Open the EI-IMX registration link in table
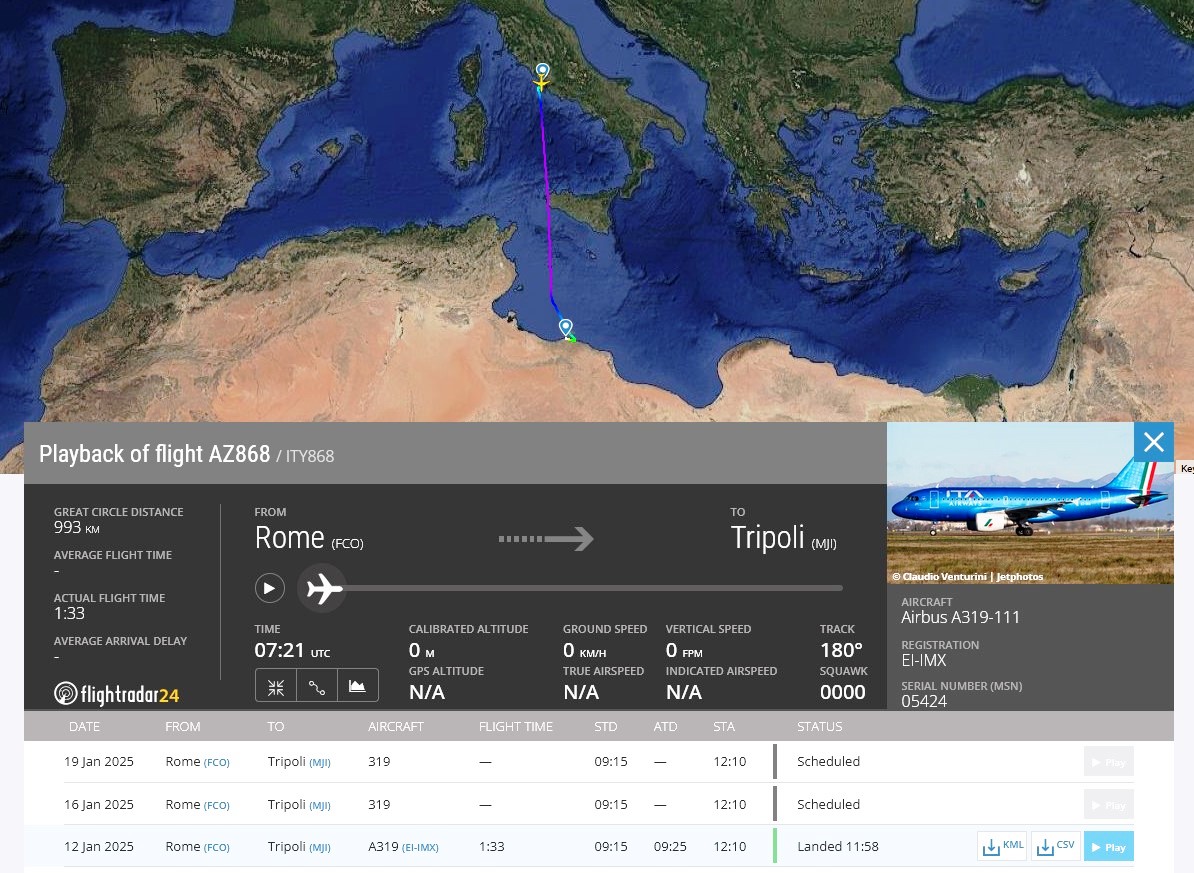The height and width of the screenshot is (873, 1194). (x=420, y=847)
